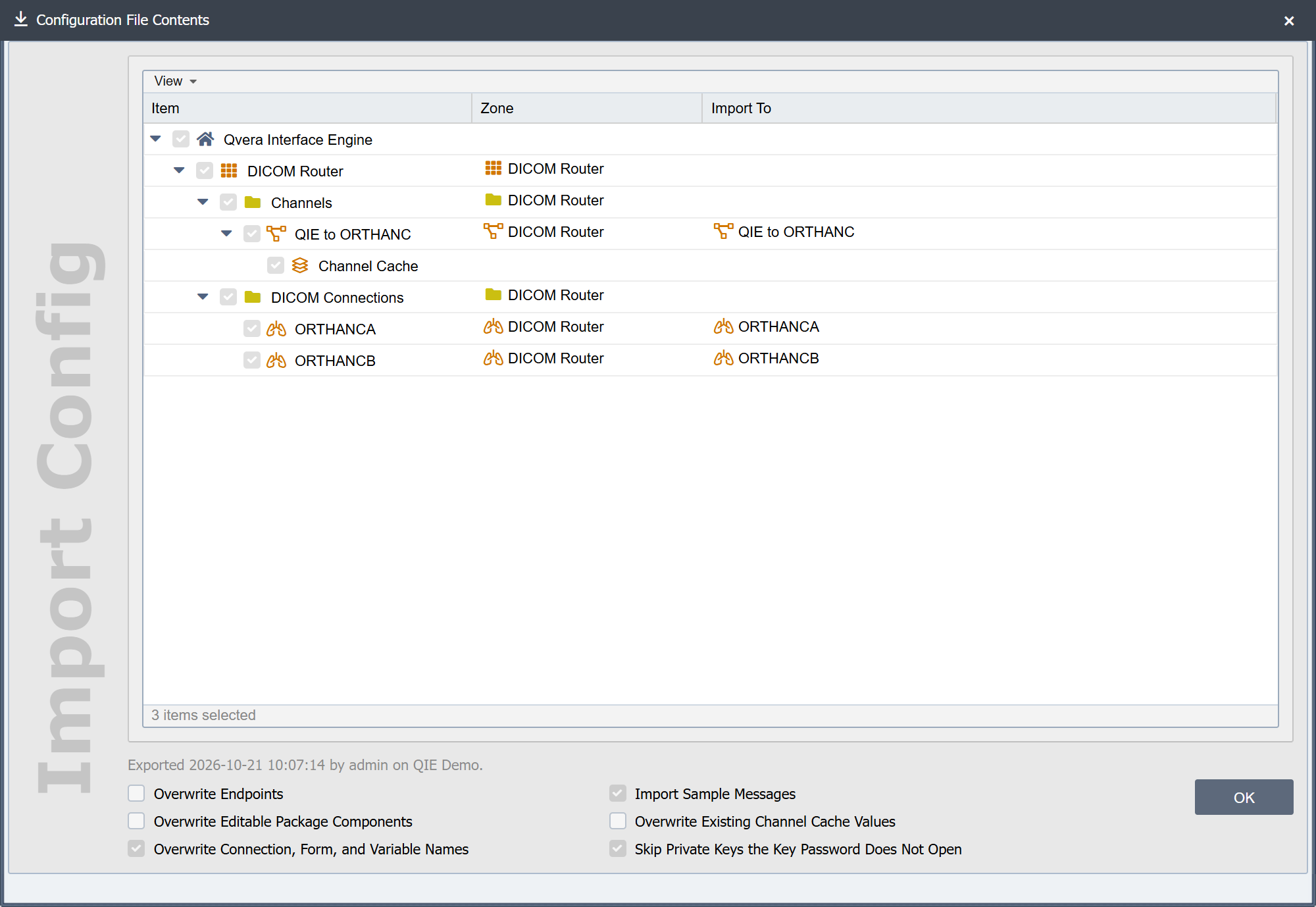
Task: Click the zone folder icon in DICOM Connections row
Action: point(493,294)
